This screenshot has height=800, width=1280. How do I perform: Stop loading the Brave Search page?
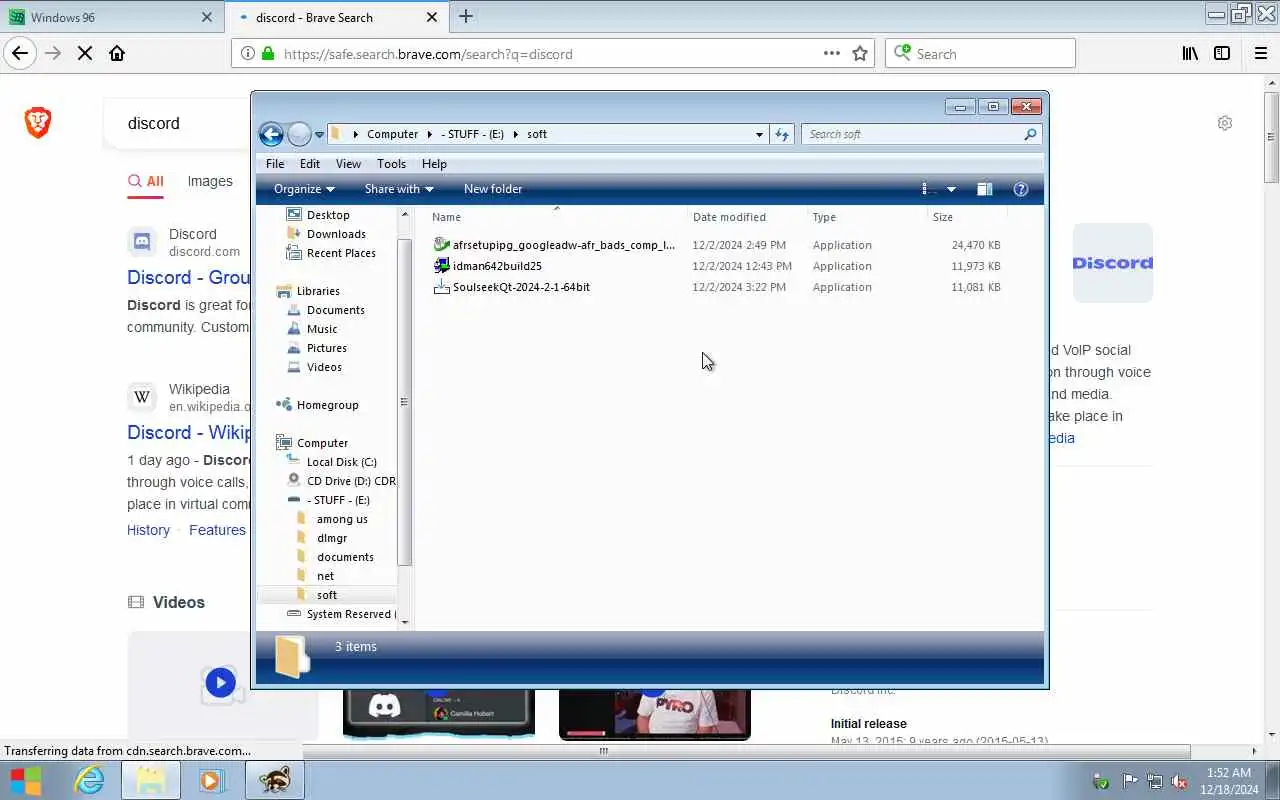[85, 54]
